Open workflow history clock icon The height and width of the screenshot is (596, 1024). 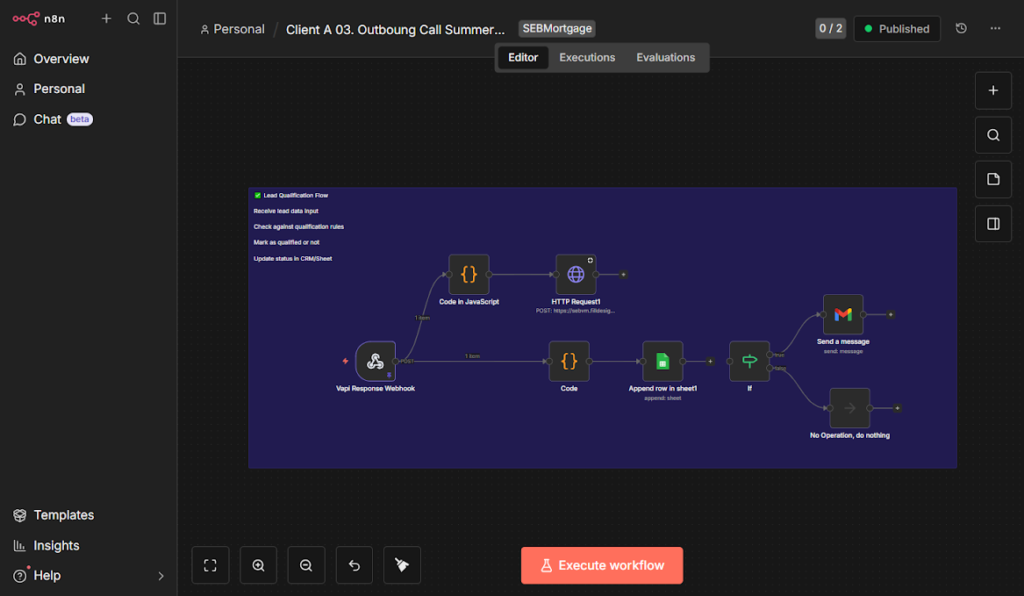point(961,29)
